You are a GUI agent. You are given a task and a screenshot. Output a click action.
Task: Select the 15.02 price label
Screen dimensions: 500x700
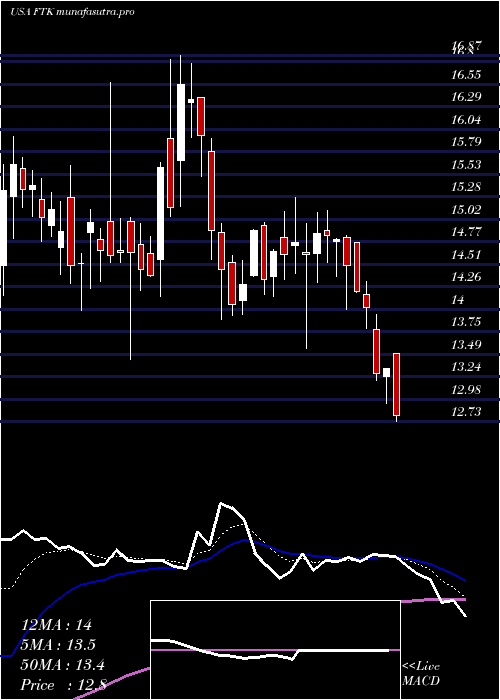(x=466, y=209)
